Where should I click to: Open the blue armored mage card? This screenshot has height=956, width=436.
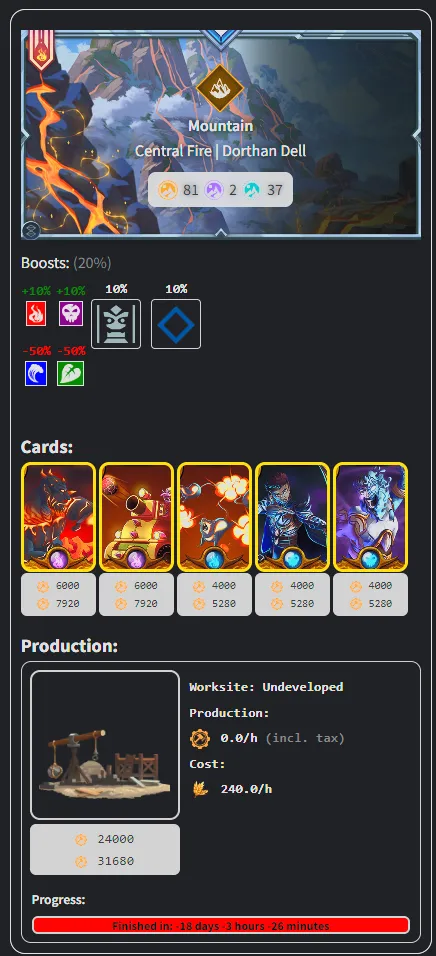[293, 517]
